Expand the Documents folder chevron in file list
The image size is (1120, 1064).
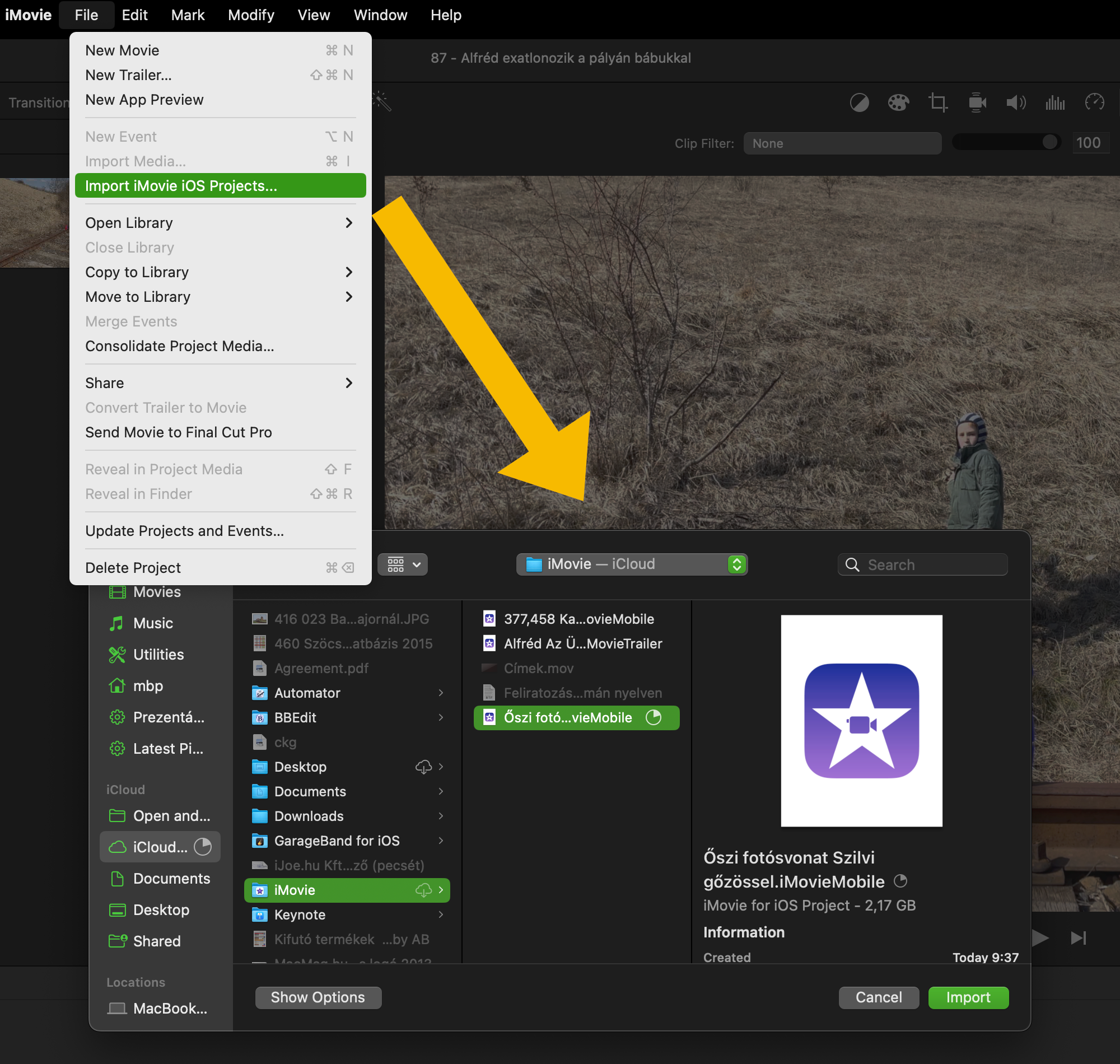[441, 791]
